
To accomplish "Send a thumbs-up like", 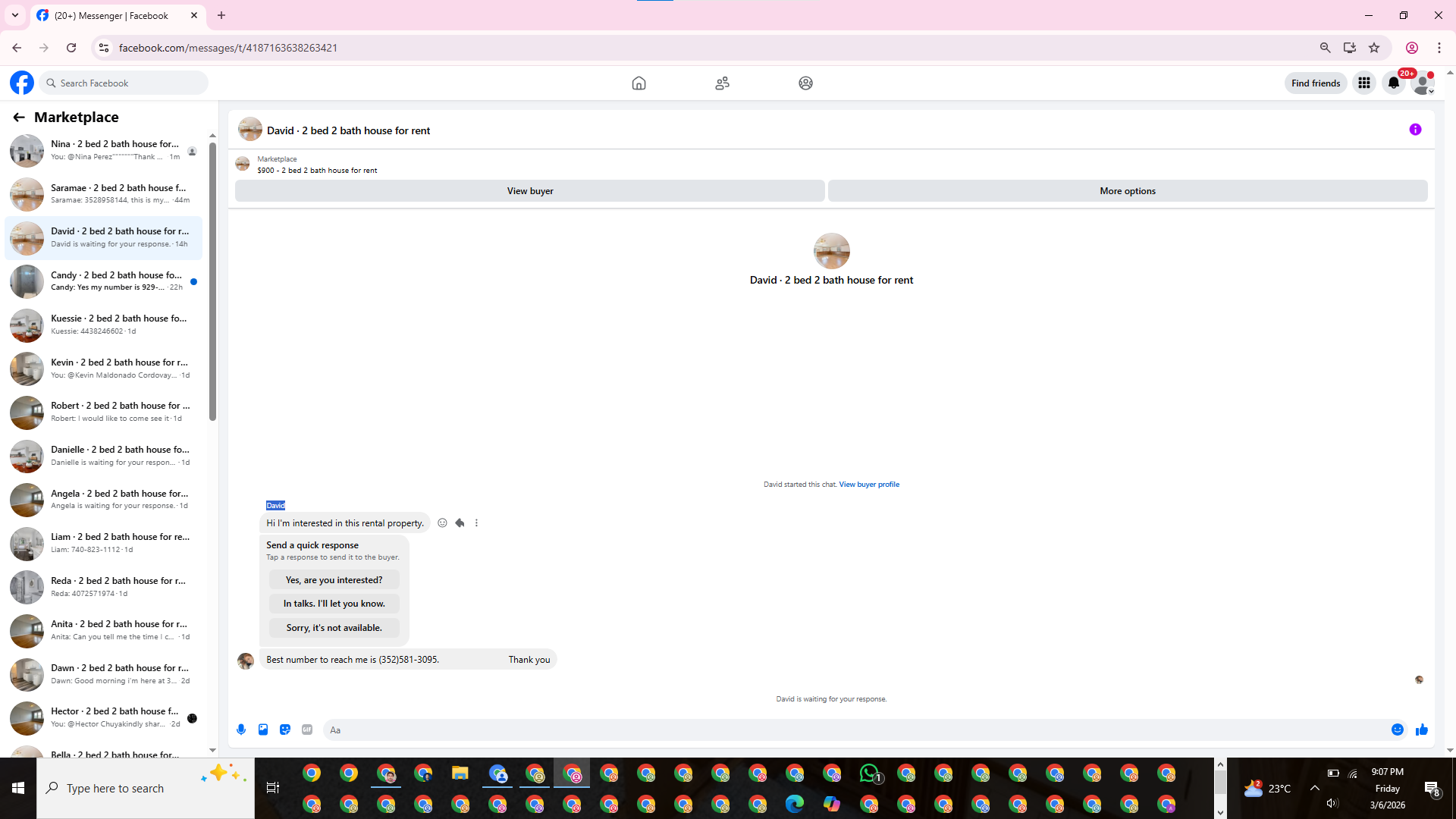I will tap(1422, 730).
